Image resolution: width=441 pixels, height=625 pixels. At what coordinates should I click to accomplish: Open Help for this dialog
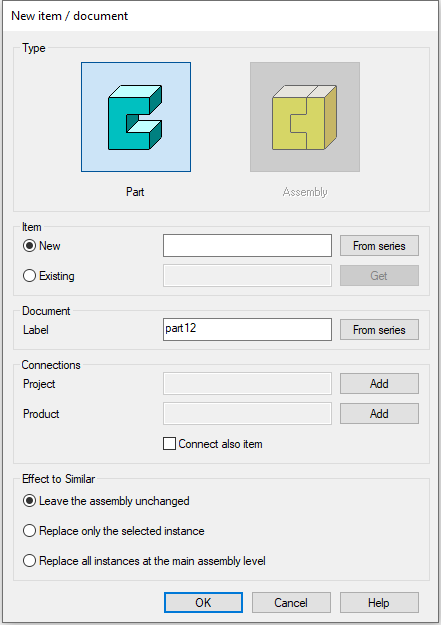pos(379,602)
